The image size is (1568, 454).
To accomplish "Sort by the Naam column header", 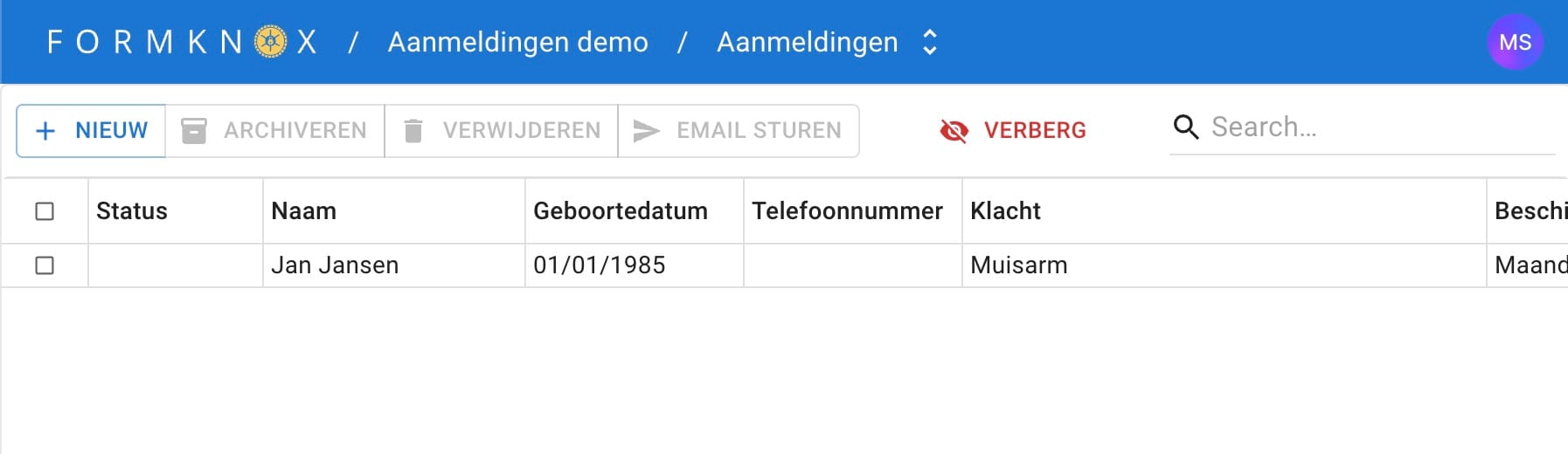I will click(x=303, y=211).
